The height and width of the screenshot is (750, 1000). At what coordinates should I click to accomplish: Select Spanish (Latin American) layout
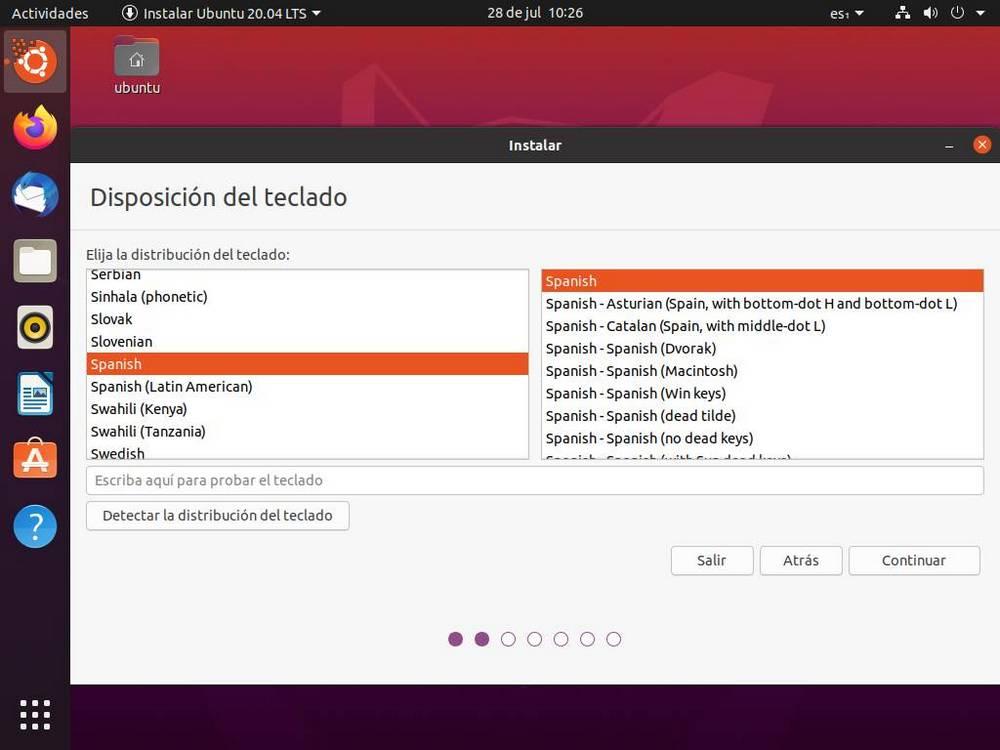click(171, 386)
